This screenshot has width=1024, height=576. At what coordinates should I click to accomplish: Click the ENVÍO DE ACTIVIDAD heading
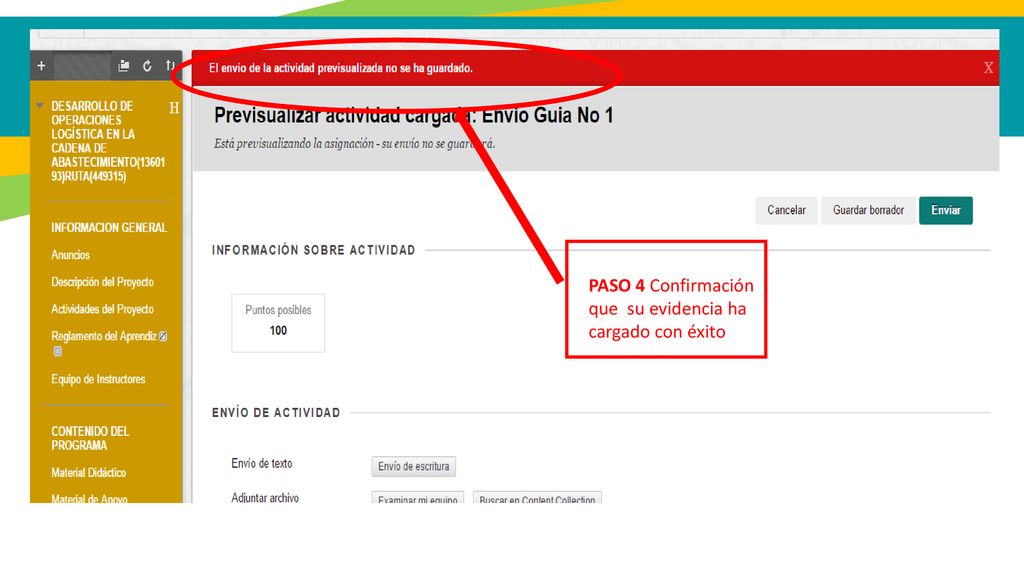click(x=276, y=413)
